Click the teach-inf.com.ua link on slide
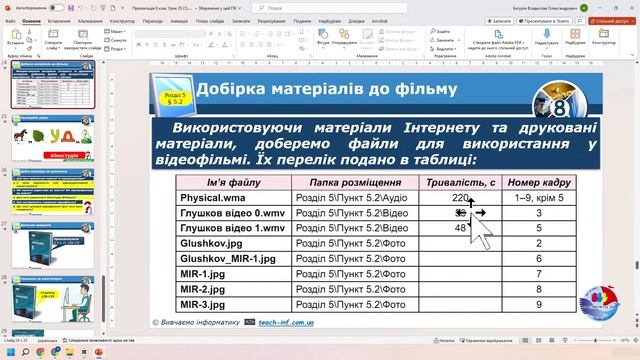Screen dimensions: 640x360 pyautogui.click(x=286, y=322)
